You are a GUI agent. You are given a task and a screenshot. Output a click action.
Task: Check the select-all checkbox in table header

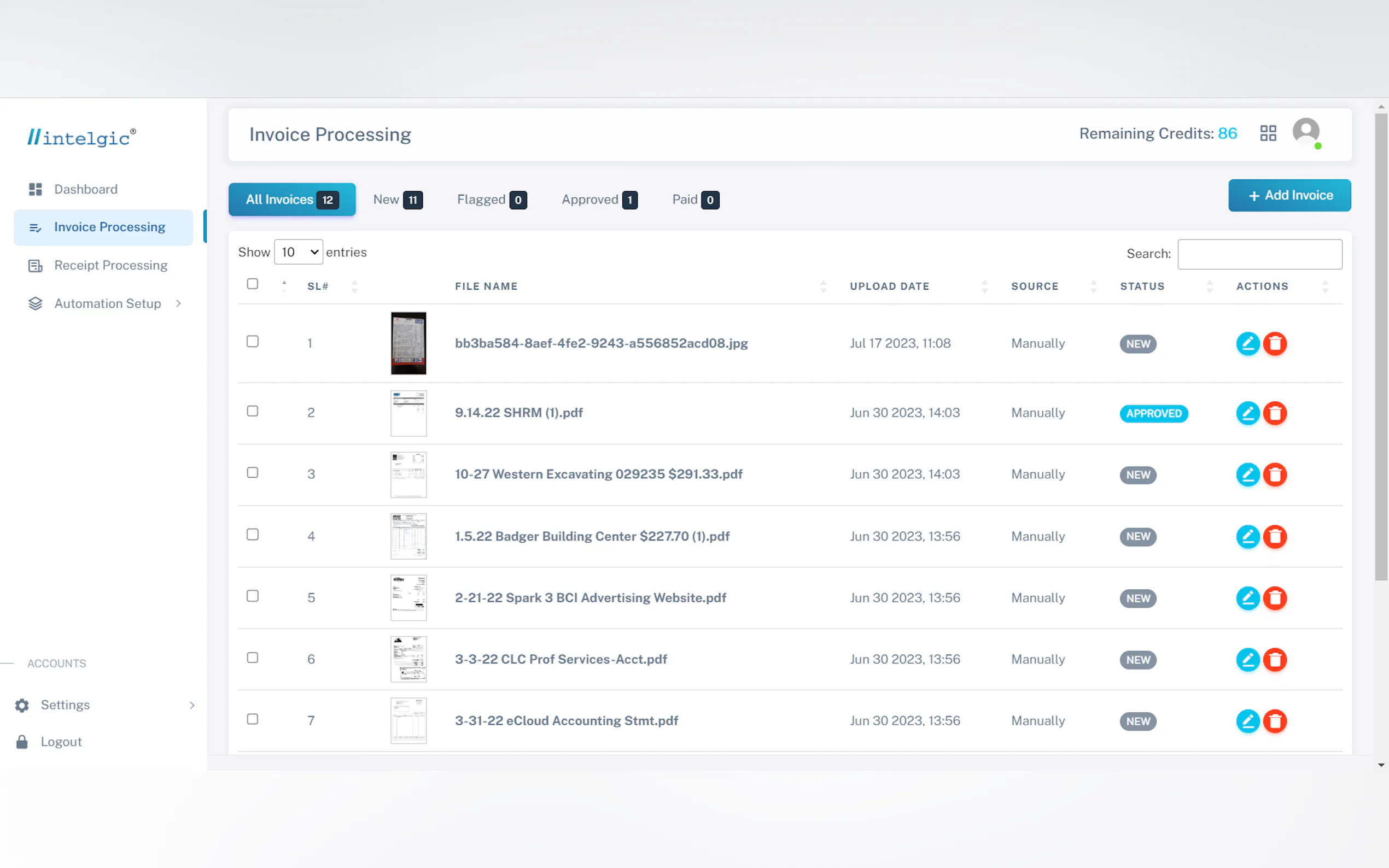point(252,284)
